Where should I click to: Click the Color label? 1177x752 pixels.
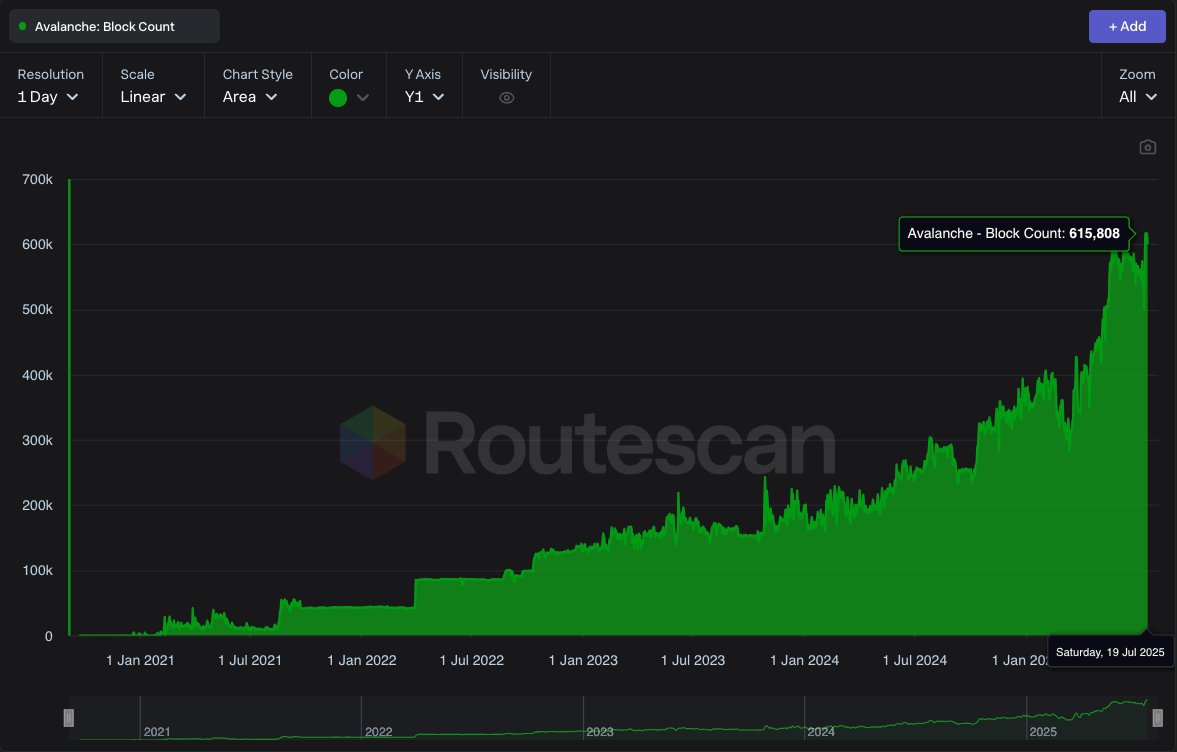coord(346,74)
